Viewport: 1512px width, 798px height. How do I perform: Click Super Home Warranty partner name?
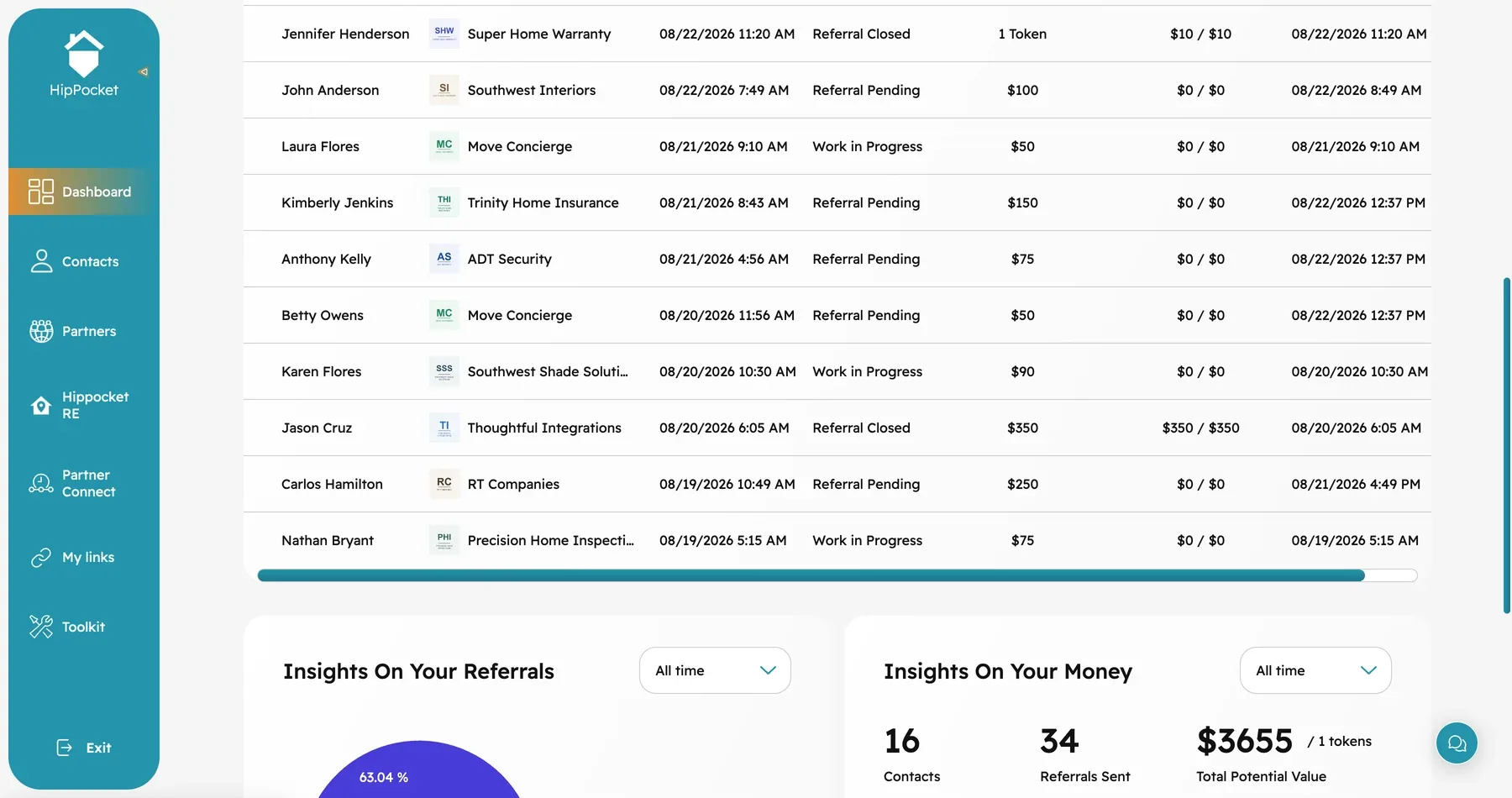tap(539, 34)
